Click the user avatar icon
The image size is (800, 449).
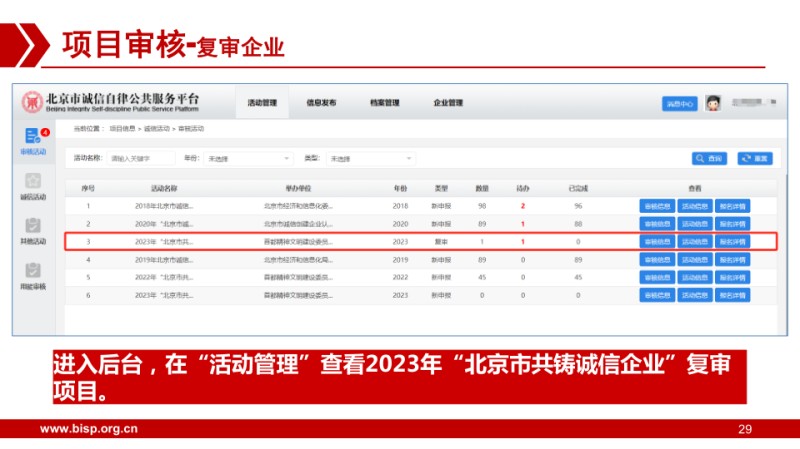click(x=713, y=103)
